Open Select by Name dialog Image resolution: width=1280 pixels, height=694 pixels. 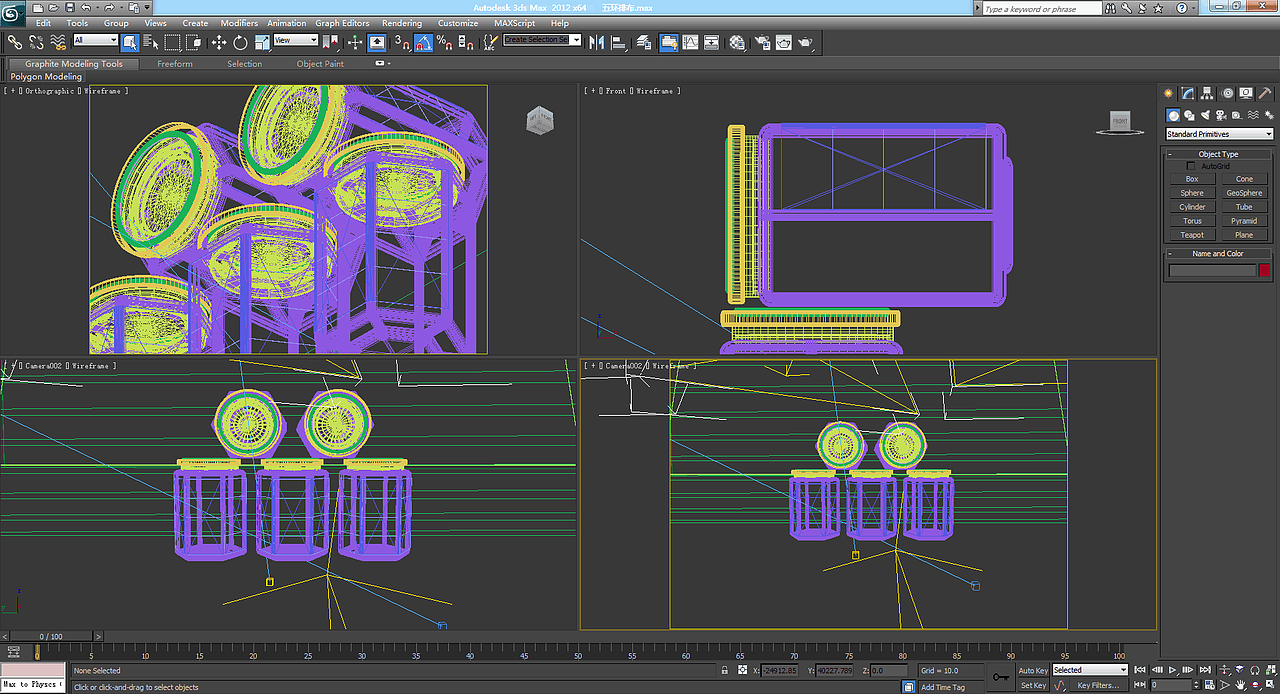(151, 42)
